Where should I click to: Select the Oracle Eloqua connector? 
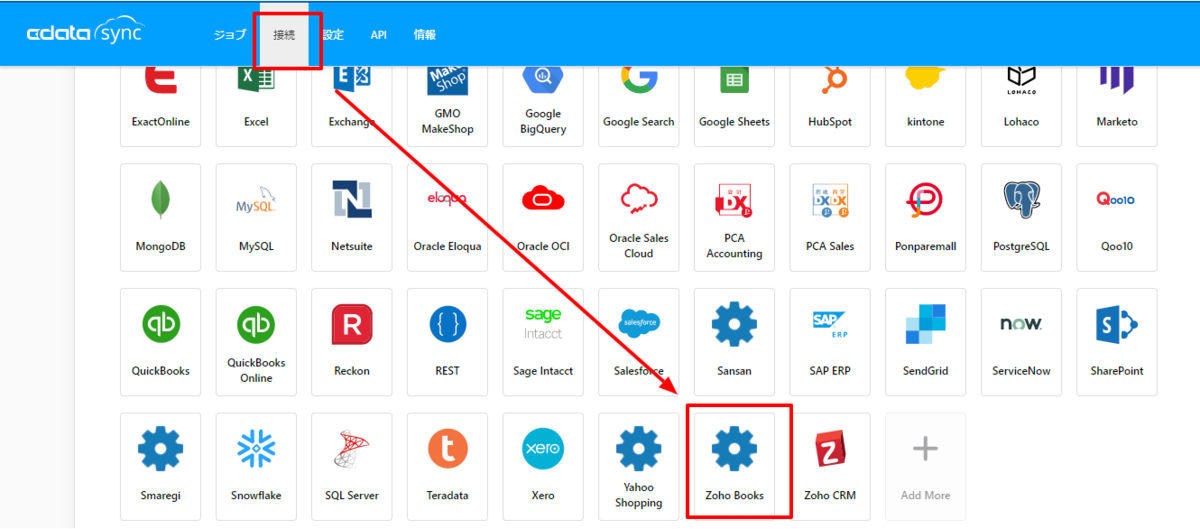click(x=447, y=217)
